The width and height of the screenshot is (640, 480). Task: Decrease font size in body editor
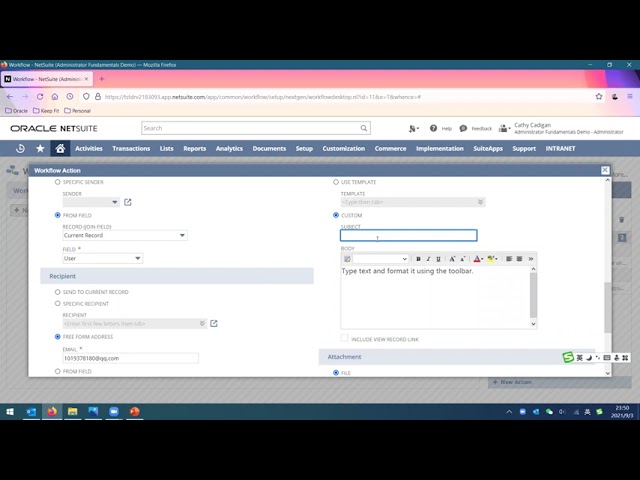[463, 259]
